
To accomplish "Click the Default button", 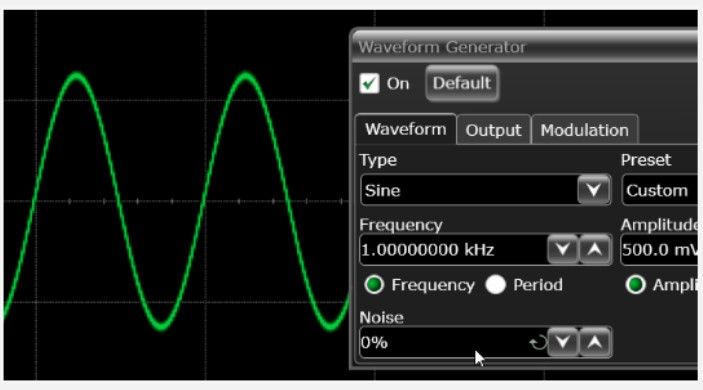I will [x=462, y=83].
